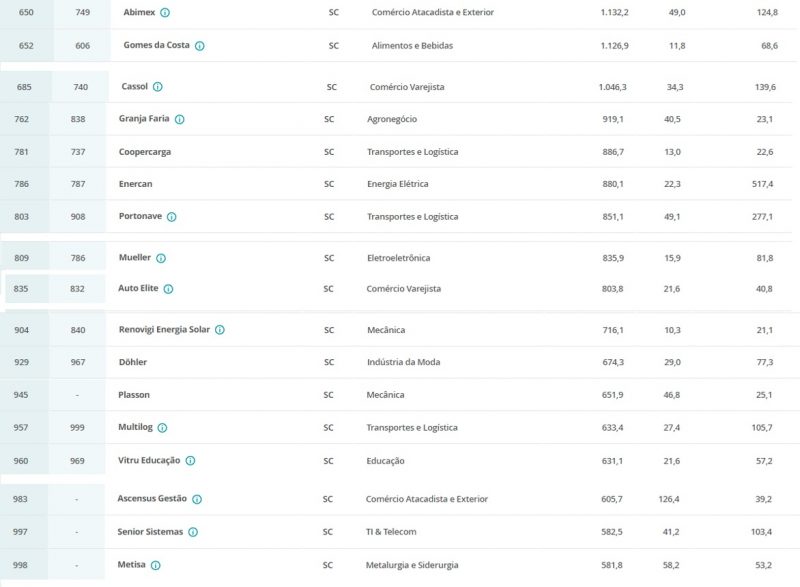
Task: Click the info icon beside Auto Elite
Action: coord(169,289)
